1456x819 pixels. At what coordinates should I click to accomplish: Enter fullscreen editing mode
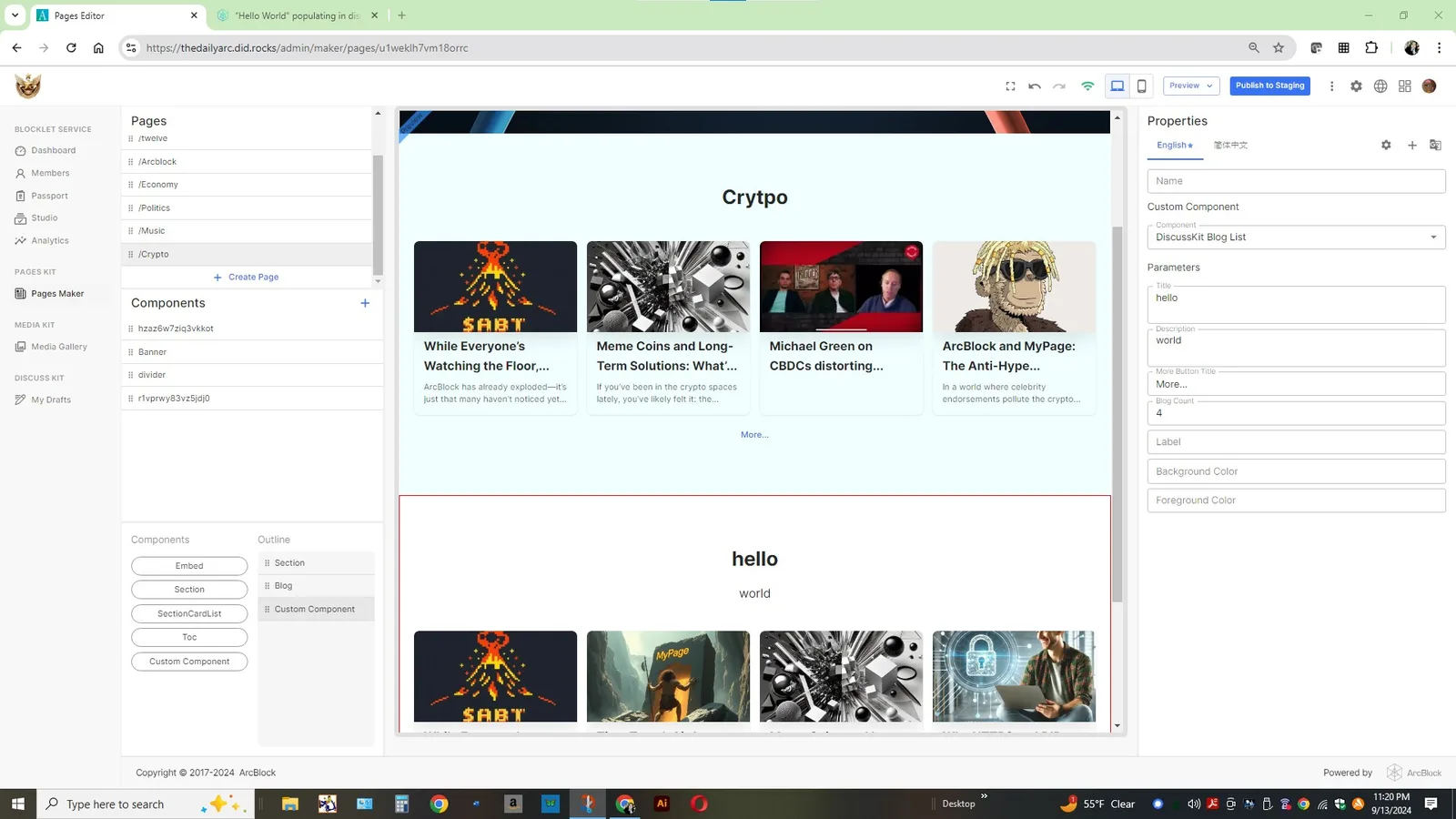[x=1010, y=86]
